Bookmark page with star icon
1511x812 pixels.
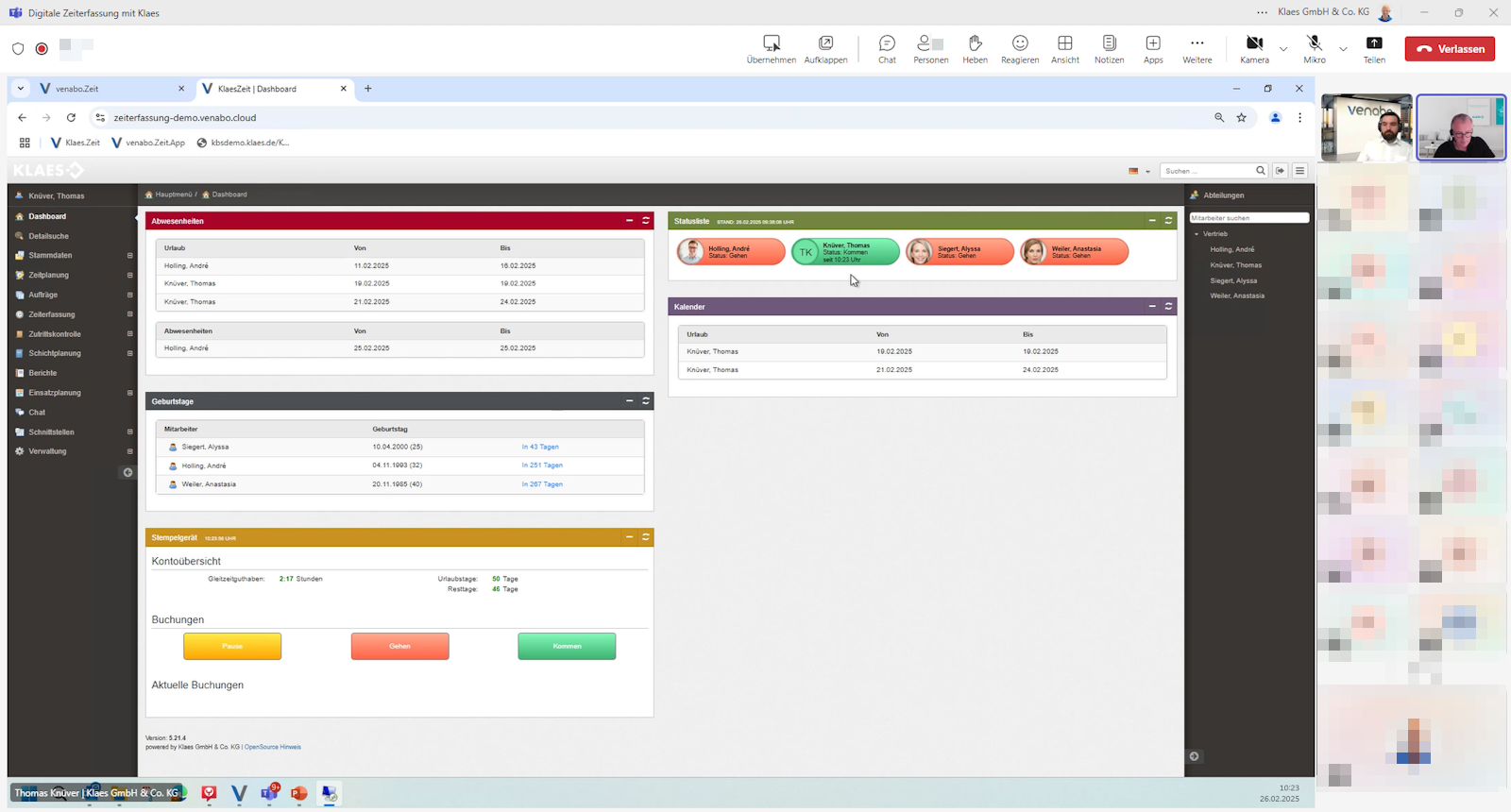coord(1242,118)
